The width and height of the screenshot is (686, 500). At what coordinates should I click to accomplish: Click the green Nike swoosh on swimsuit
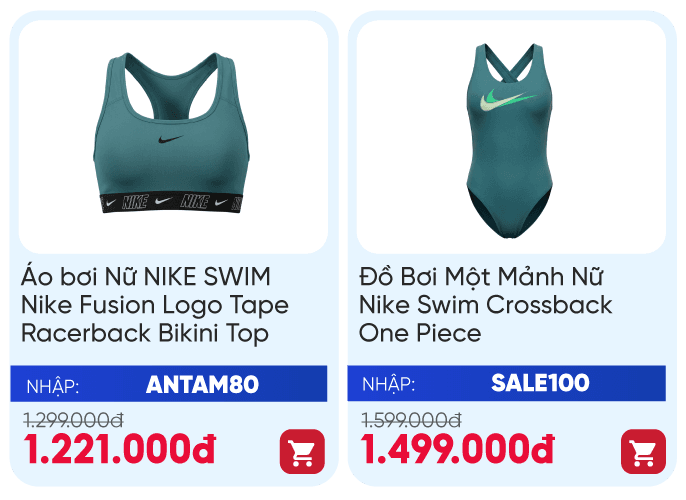507,99
